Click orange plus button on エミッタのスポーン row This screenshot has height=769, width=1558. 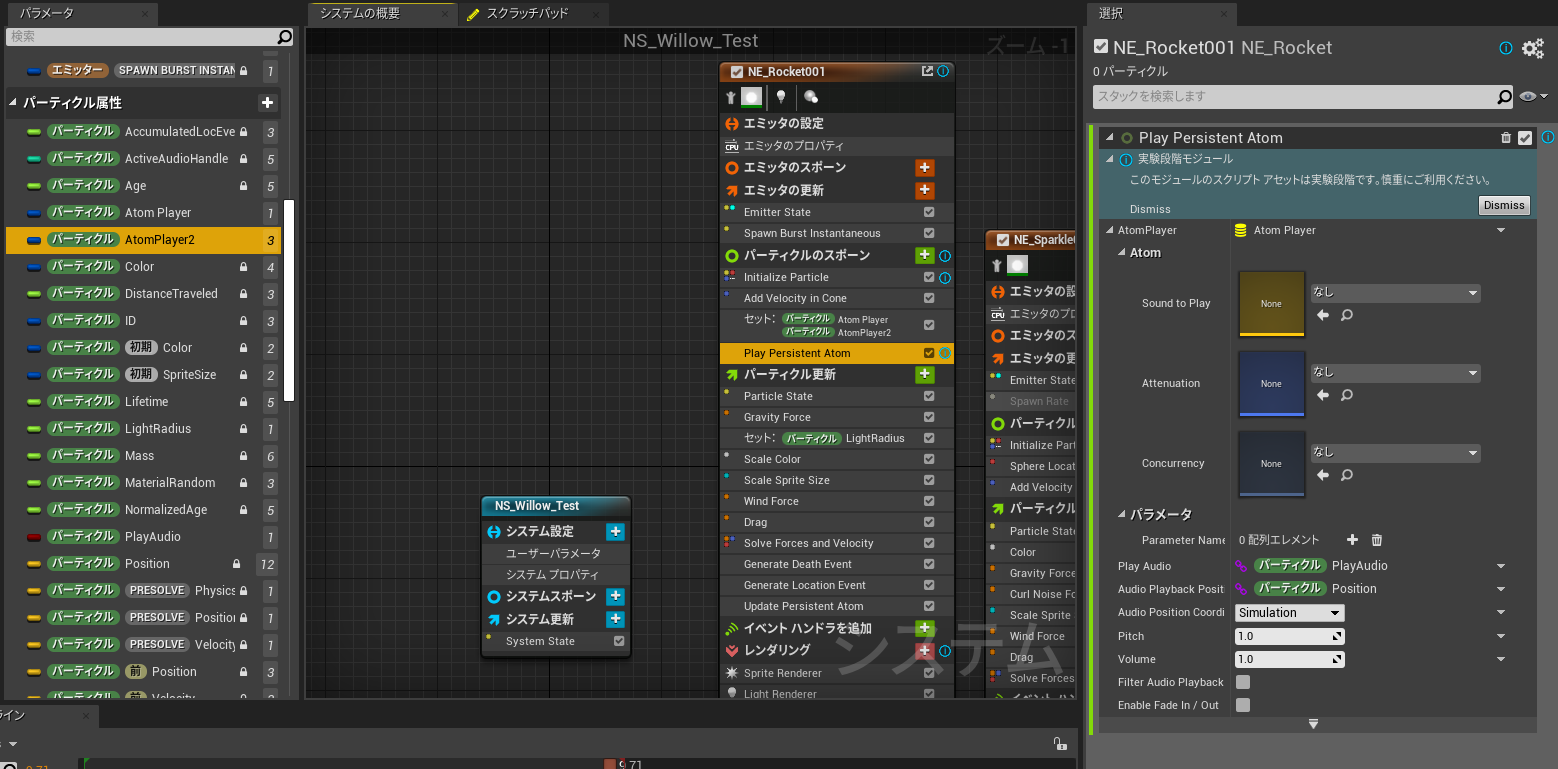click(924, 168)
